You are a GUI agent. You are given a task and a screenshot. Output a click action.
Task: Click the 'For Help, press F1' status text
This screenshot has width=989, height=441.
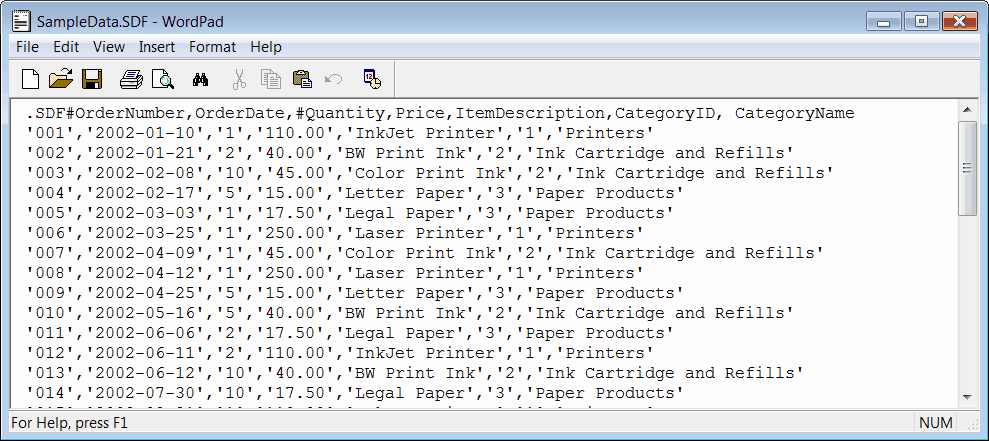pos(69,423)
